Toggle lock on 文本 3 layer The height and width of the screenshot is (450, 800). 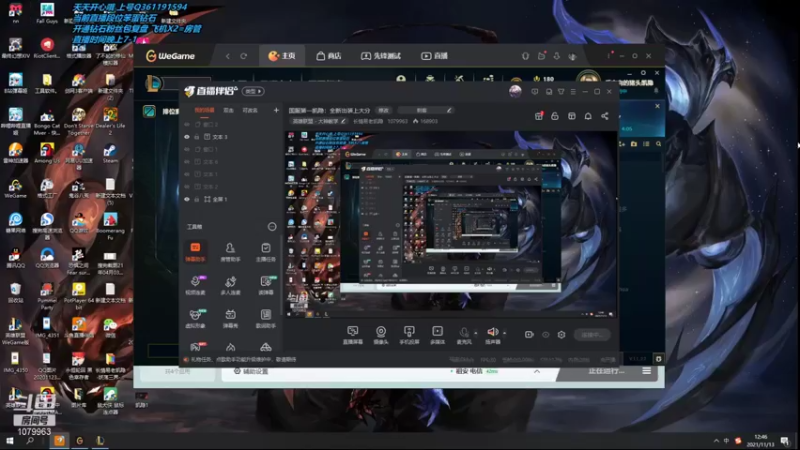click(196, 137)
